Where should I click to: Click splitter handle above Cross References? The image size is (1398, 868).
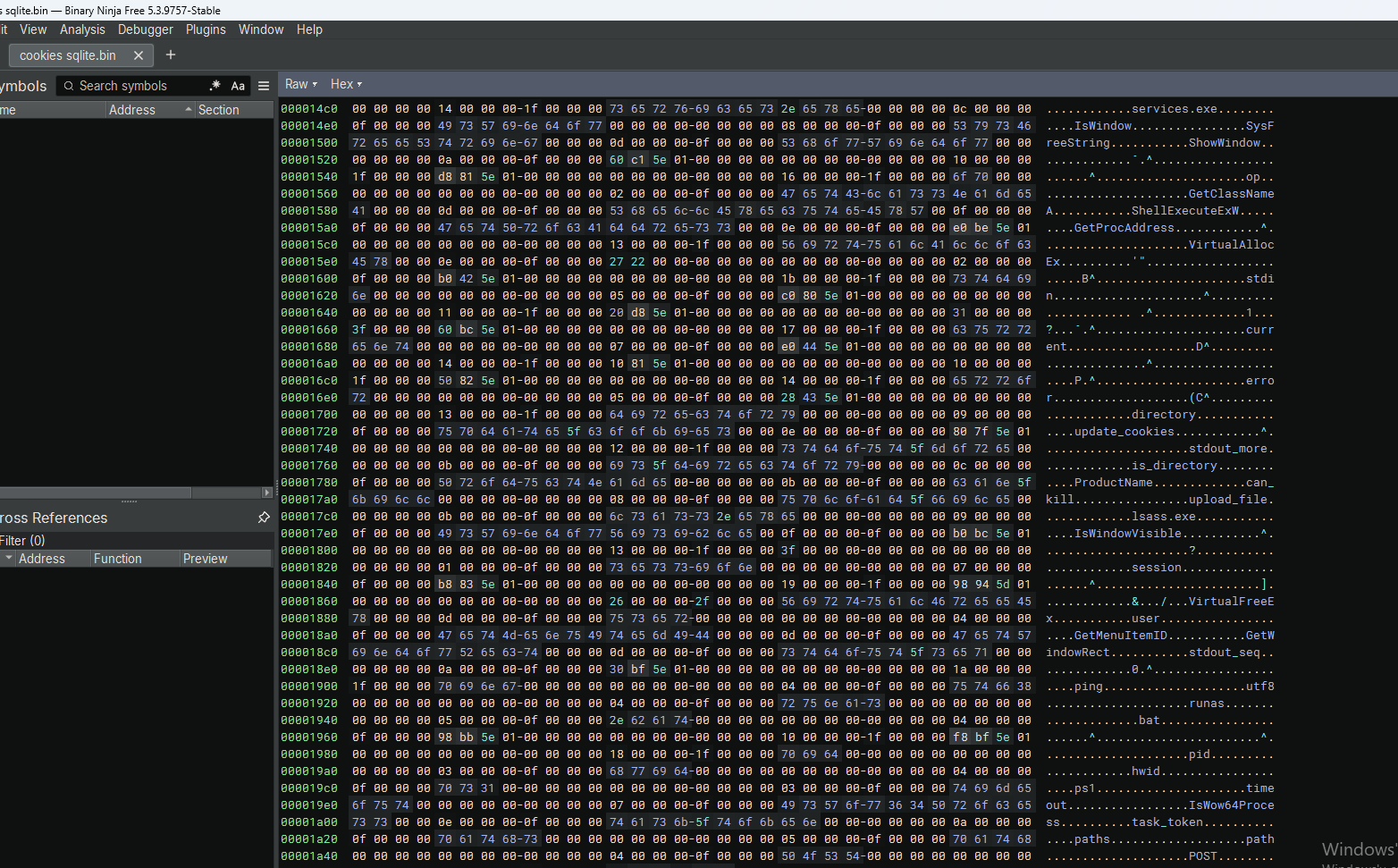(130, 502)
